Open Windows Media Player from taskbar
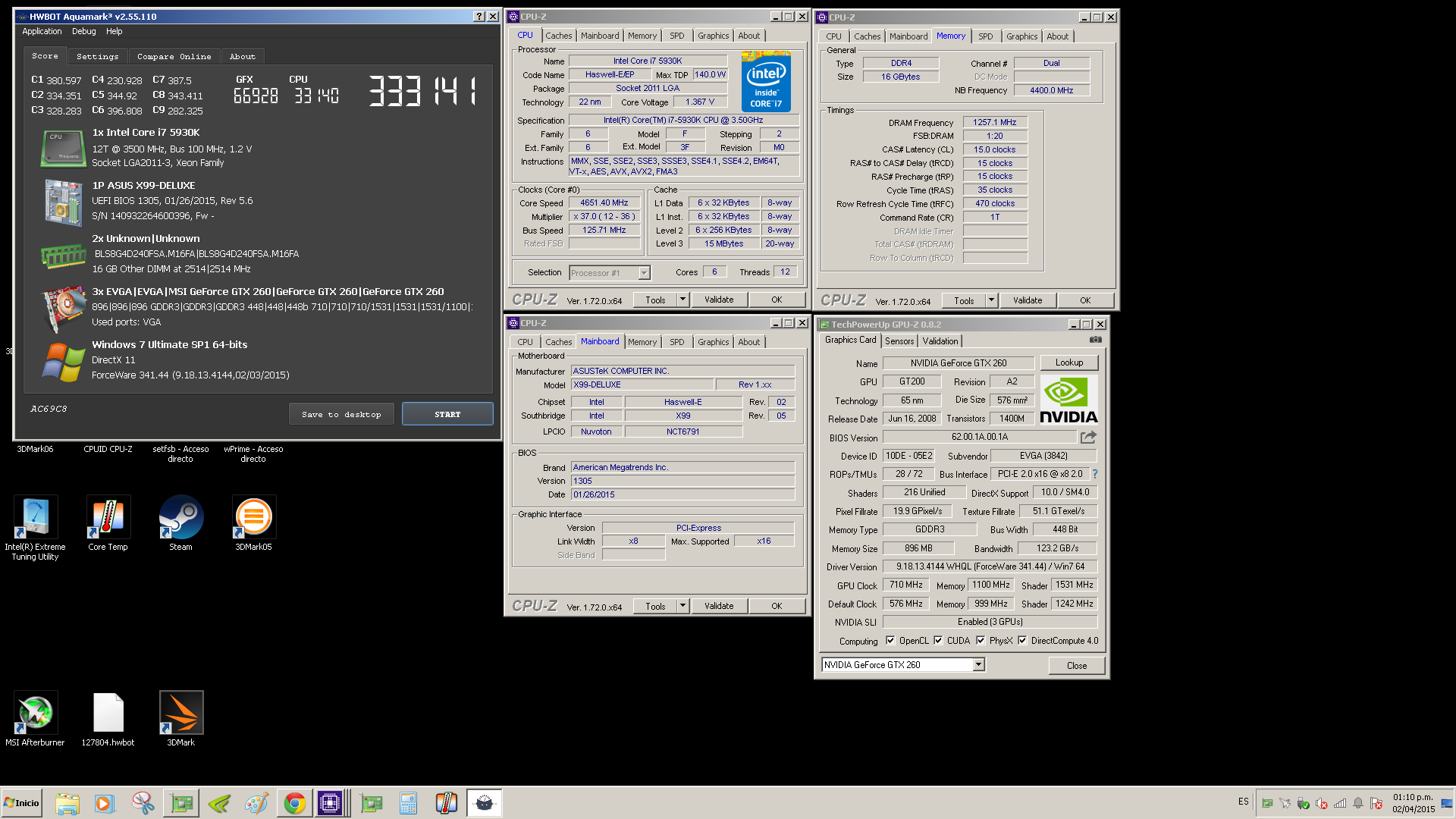 105,803
